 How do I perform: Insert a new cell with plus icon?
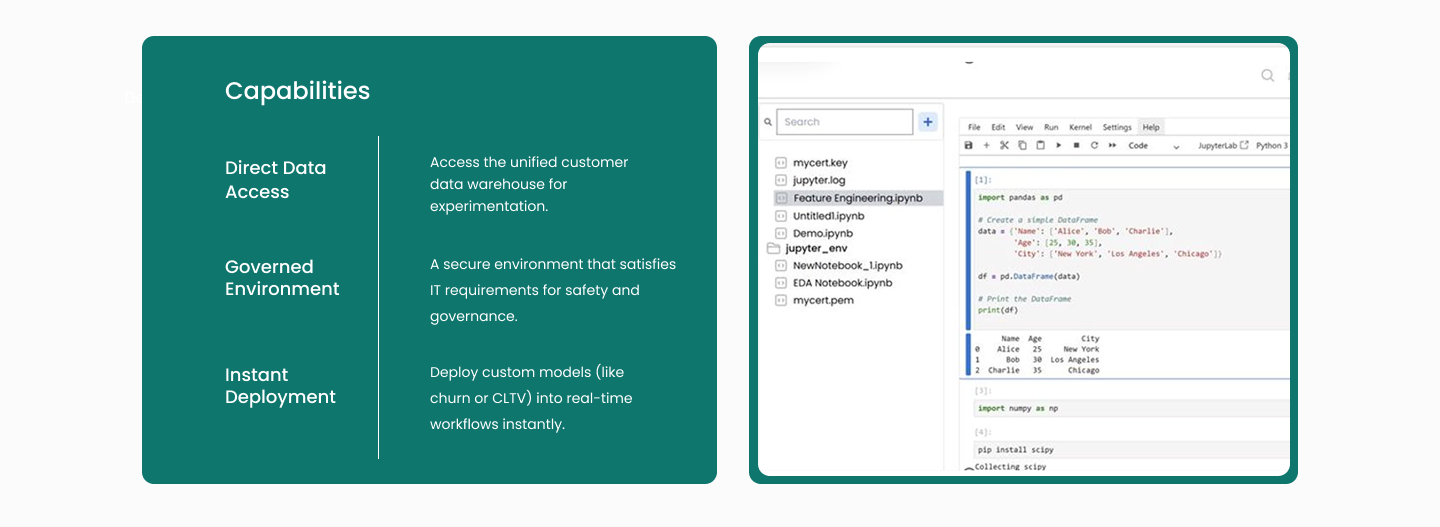[986, 146]
